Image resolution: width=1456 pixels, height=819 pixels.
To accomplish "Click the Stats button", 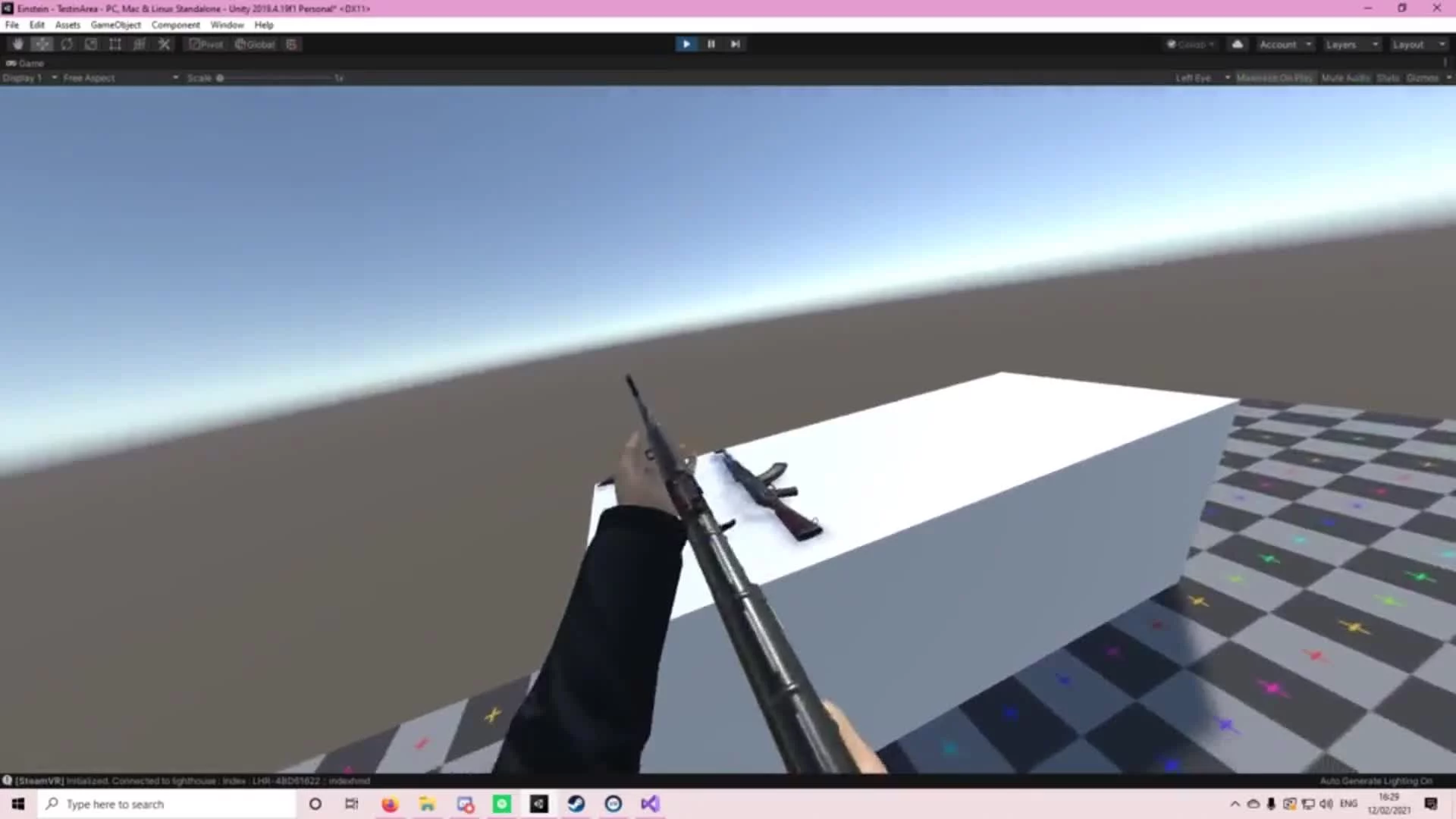I will coord(1388,78).
